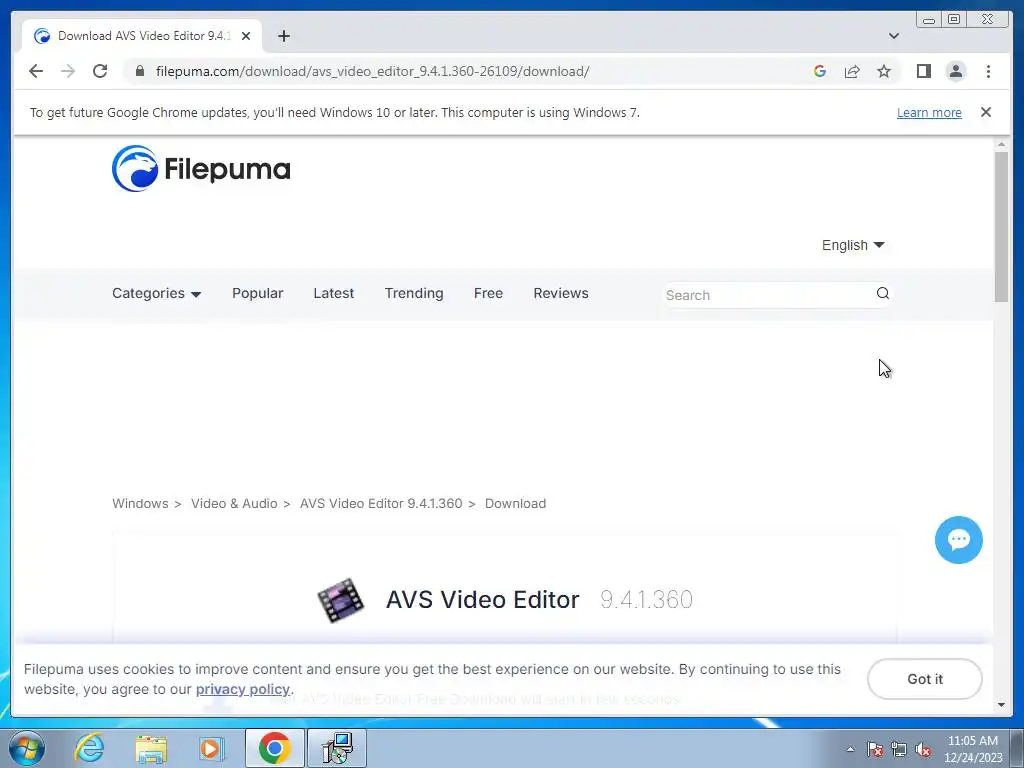Screen dimensions: 1024x768
Task: Toggle the Chrome side panel icon
Action: coord(923,71)
